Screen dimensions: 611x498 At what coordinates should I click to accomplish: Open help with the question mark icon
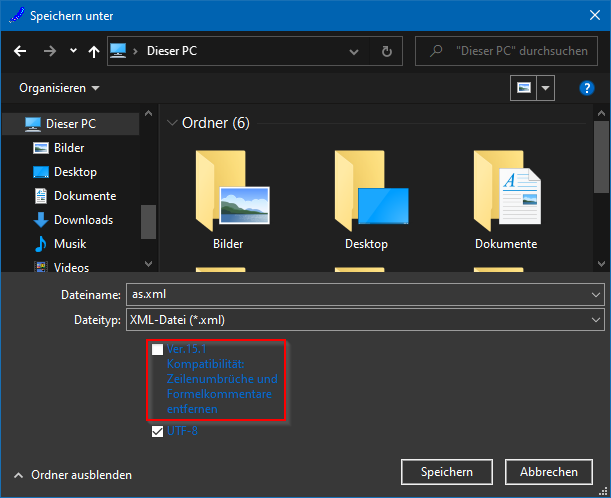point(587,88)
